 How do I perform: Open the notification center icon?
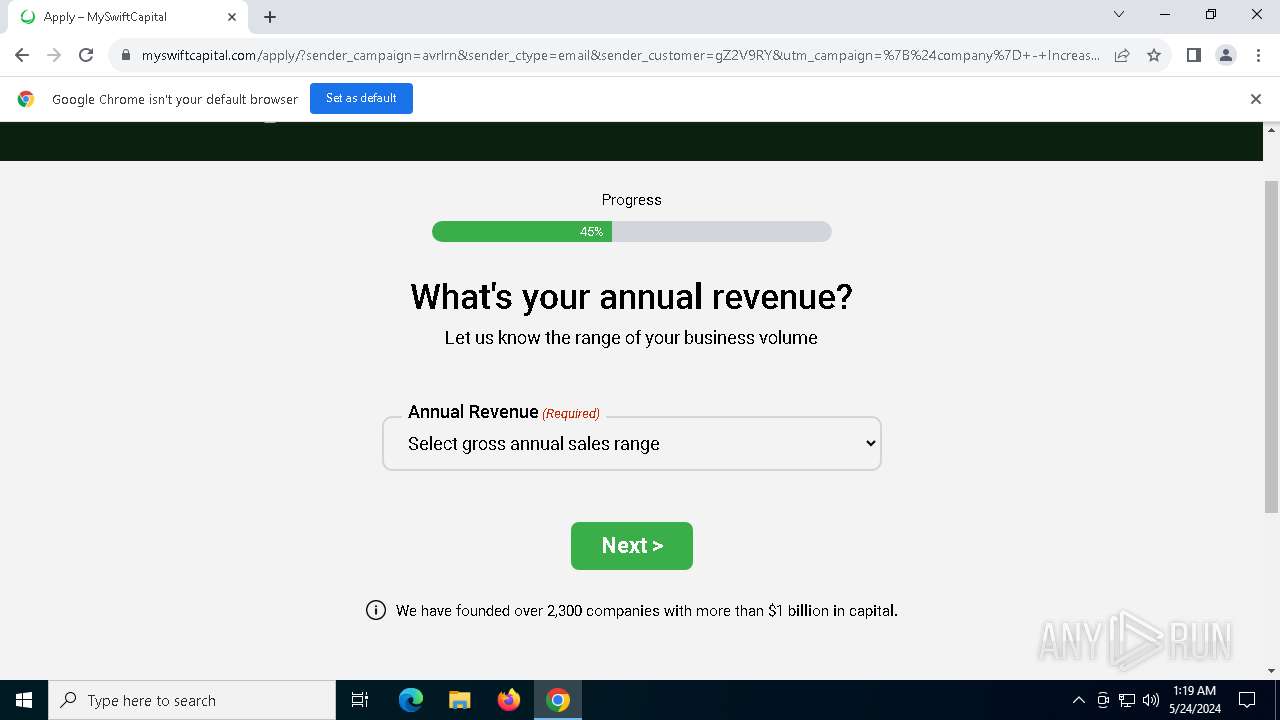click(x=1247, y=700)
